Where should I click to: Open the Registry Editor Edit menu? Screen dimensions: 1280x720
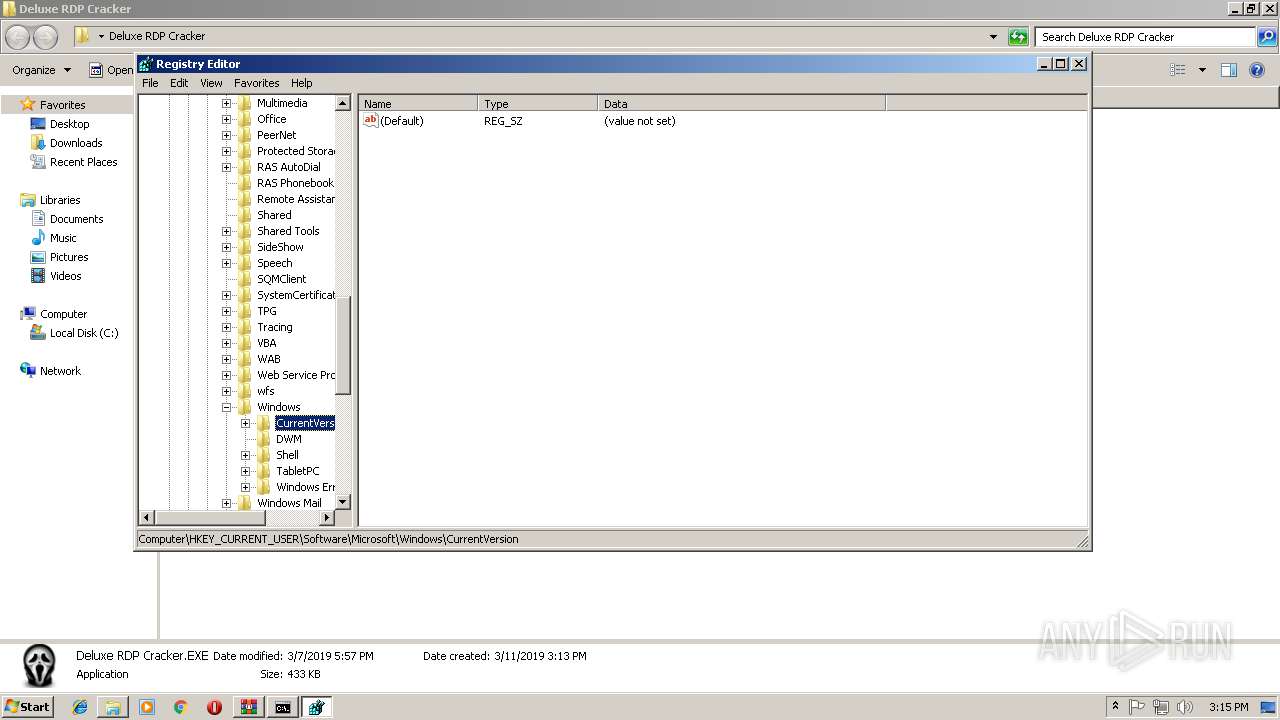(x=179, y=83)
